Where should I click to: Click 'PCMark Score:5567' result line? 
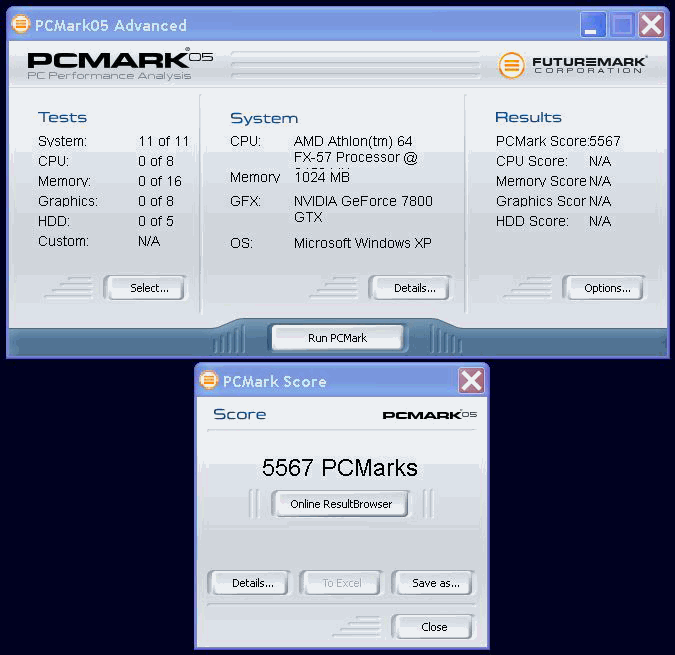tap(558, 141)
